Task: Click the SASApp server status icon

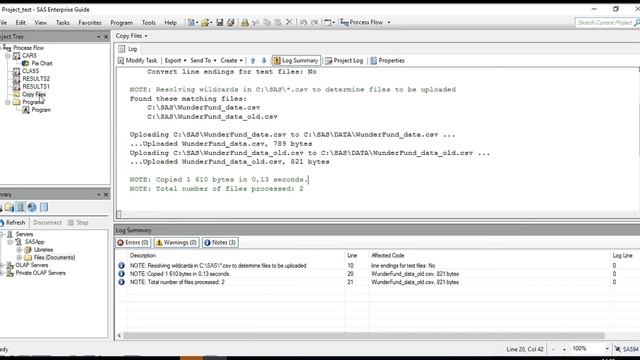Action: click(x=18, y=242)
